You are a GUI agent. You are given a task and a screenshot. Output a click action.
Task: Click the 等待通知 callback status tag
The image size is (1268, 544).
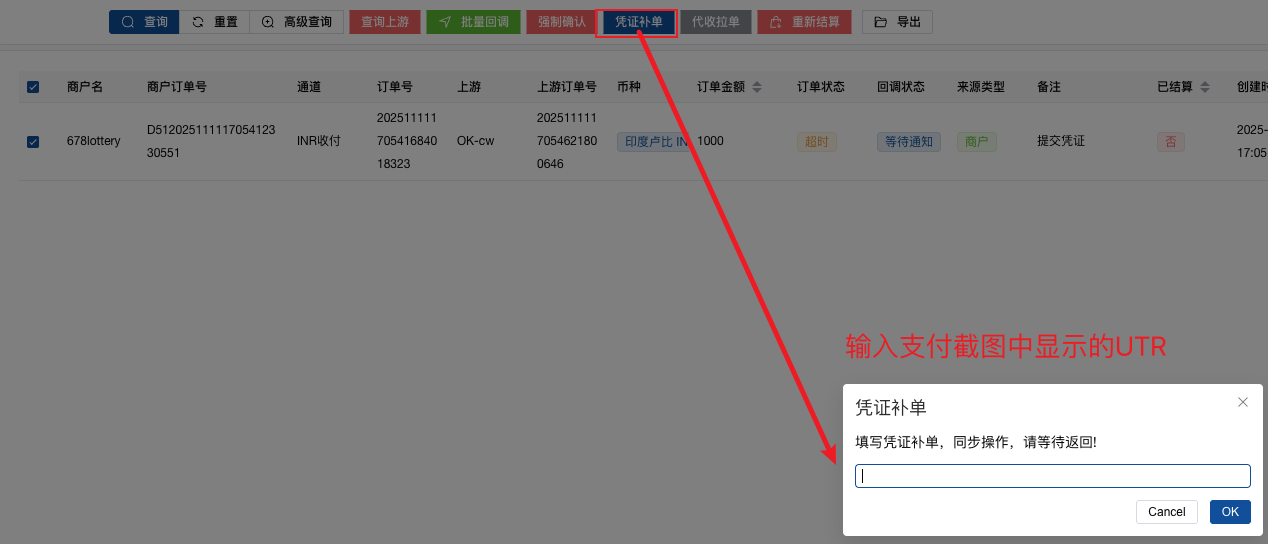tap(908, 142)
